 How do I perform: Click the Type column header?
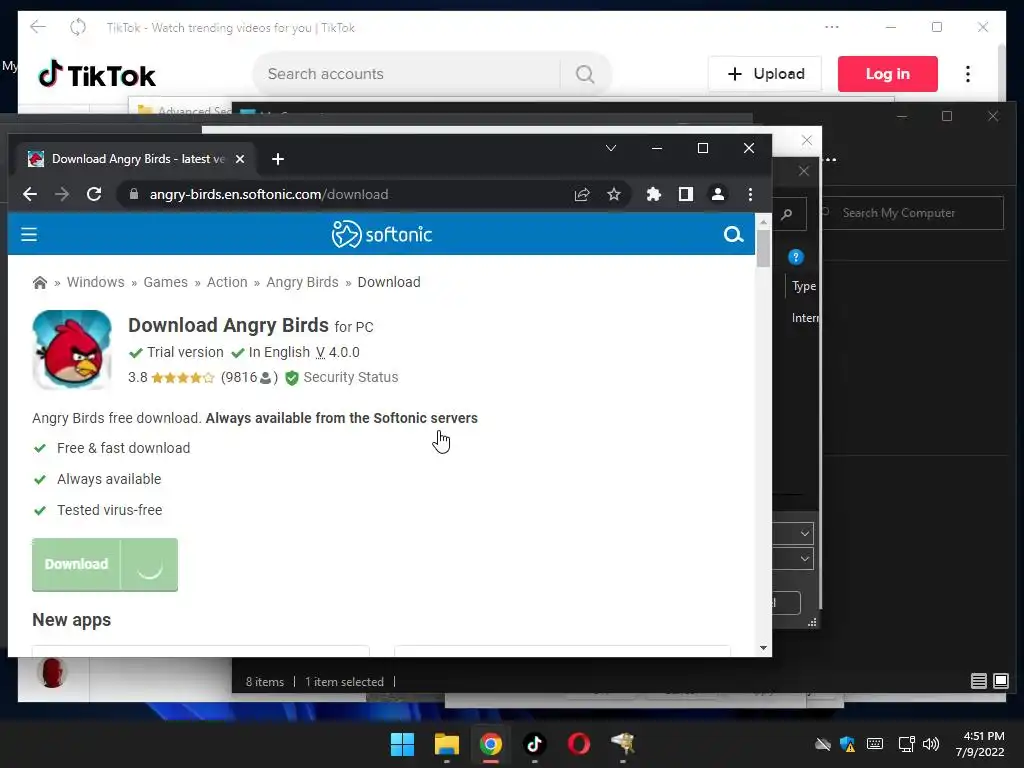(803, 286)
